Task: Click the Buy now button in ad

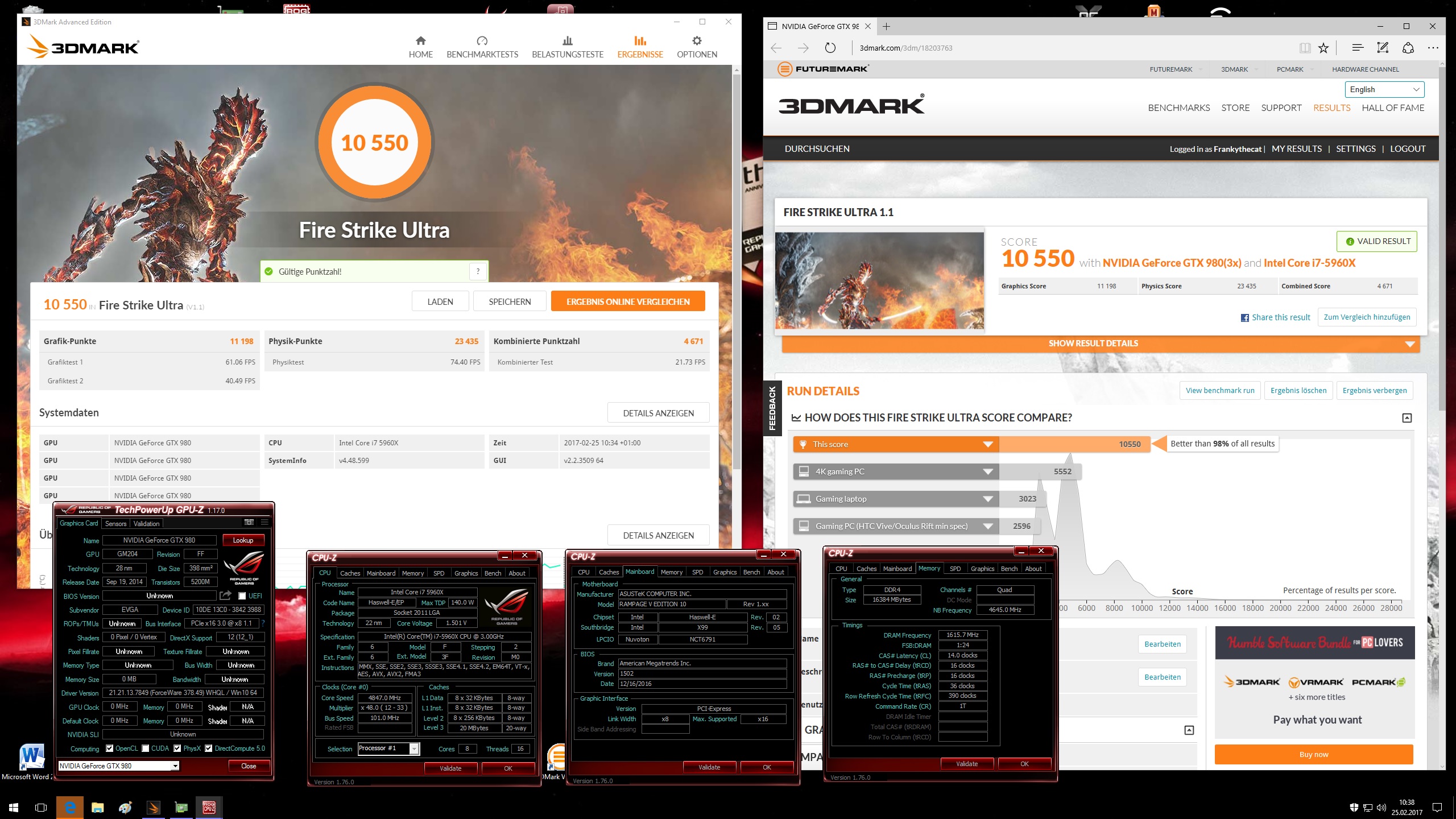Action: [x=1314, y=755]
